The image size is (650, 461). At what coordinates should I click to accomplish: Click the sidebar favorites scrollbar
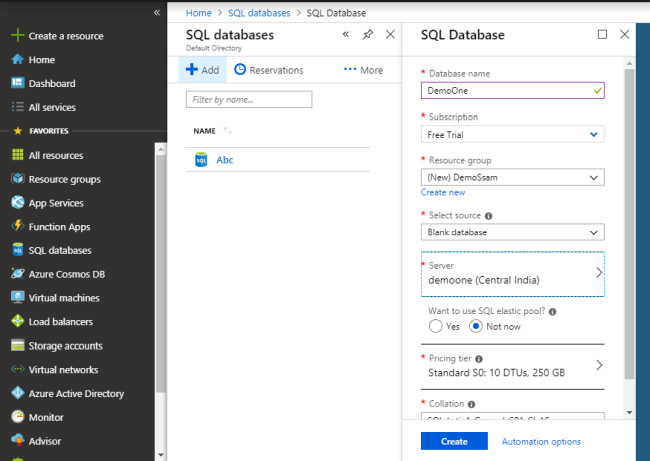coord(160,274)
